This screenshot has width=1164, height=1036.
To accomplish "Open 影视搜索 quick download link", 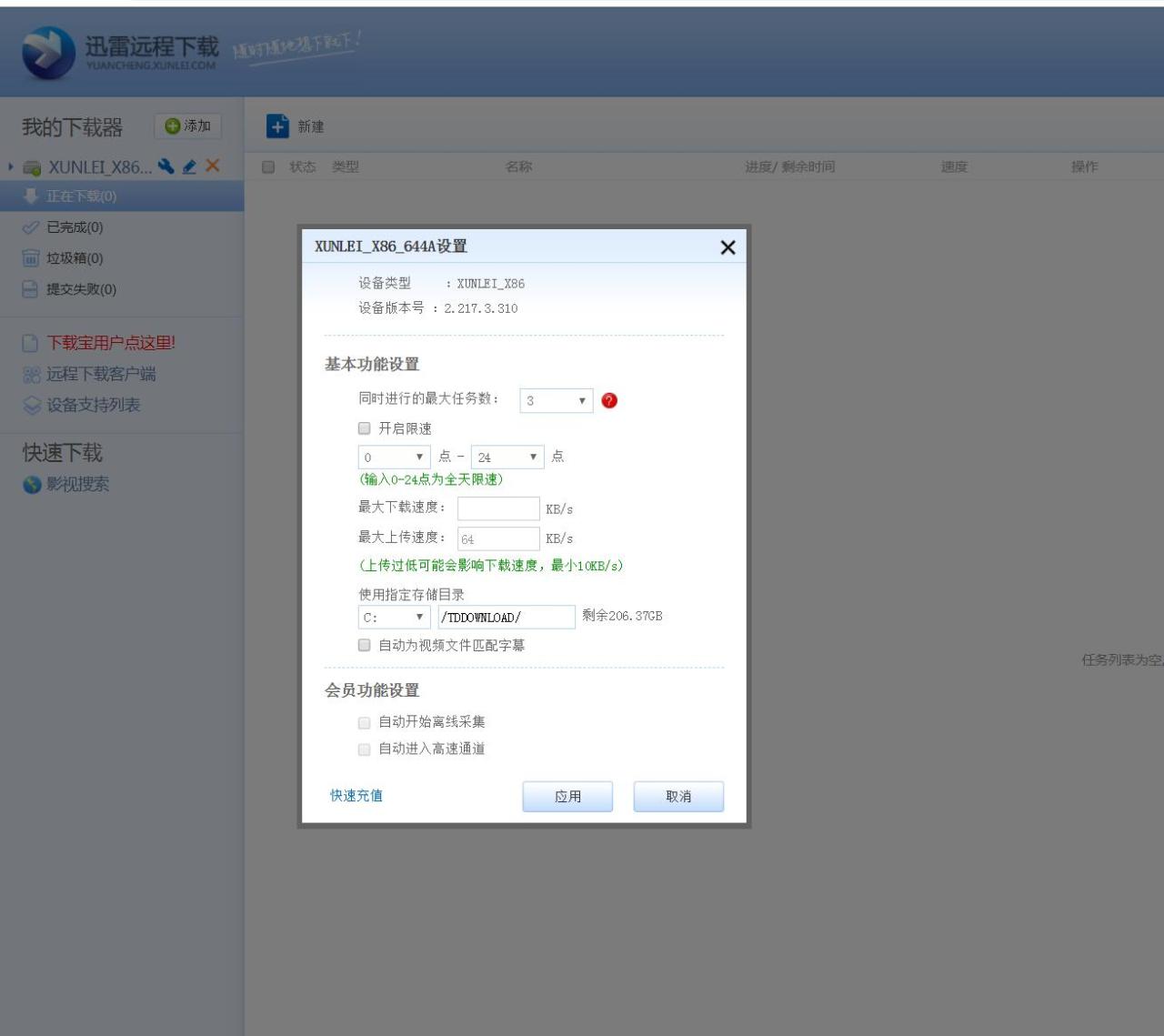I will point(78,485).
